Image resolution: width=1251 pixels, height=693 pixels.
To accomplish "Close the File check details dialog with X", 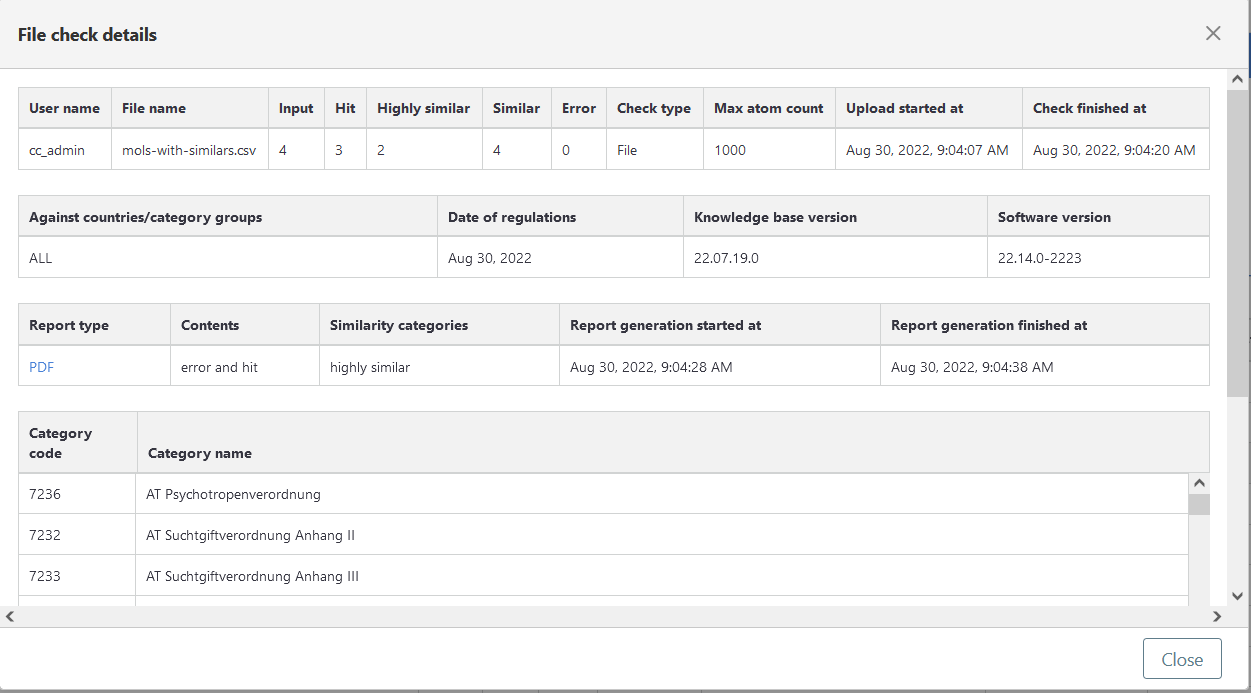I will click(x=1213, y=33).
